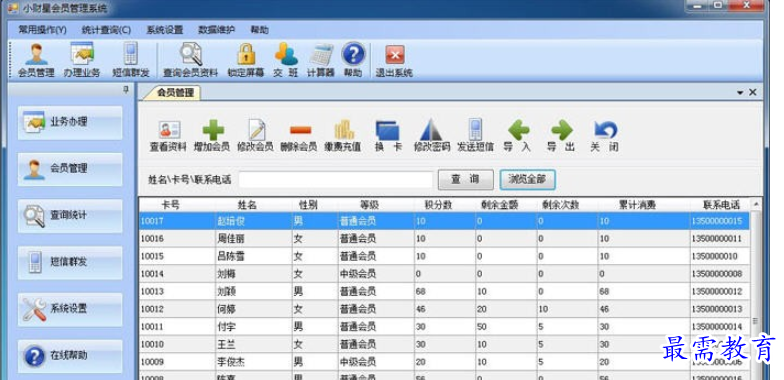
Task: Click the 浏览全部 button
Action: click(x=528, y=180)
